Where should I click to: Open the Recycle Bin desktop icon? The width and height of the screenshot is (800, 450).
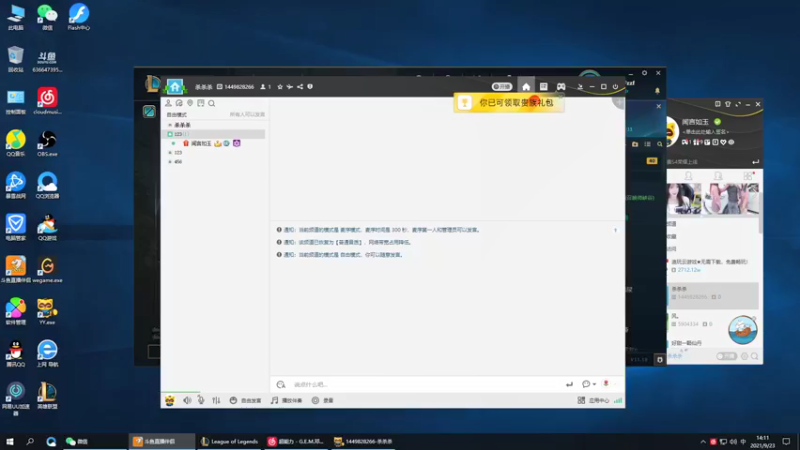click(16, 59)
